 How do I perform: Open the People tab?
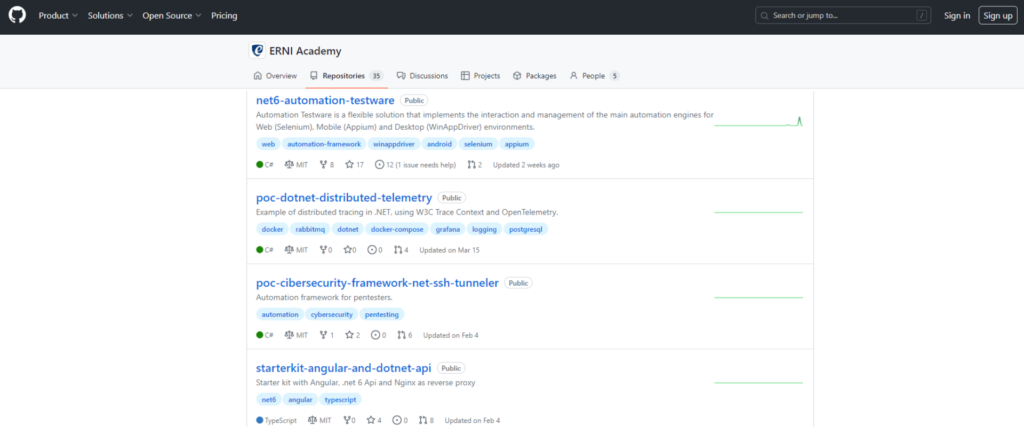click(594, 75)
